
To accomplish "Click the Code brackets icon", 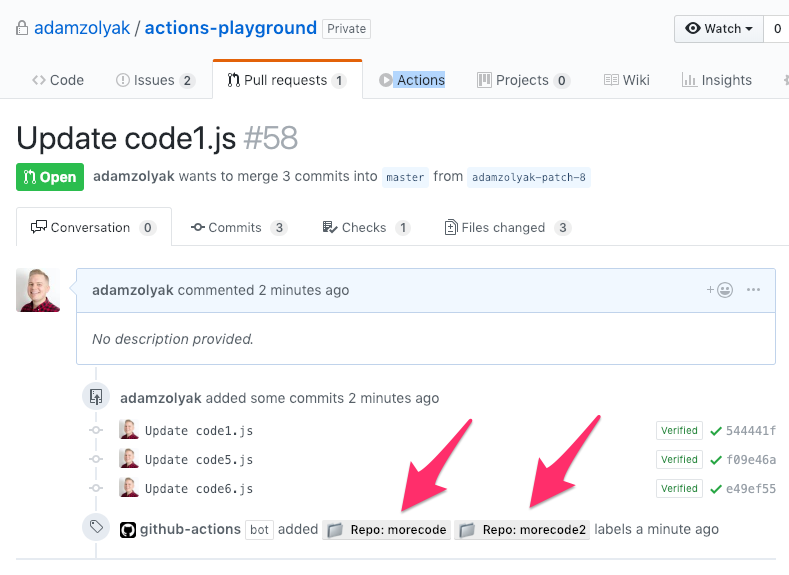I will (39, 80).
